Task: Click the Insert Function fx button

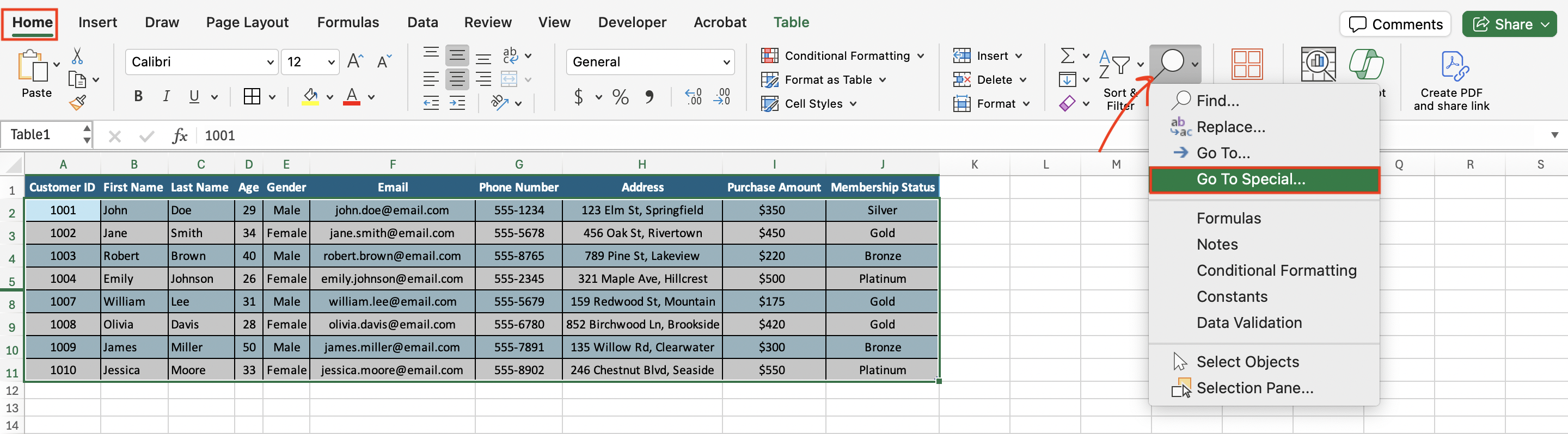Action: [180, 135]
